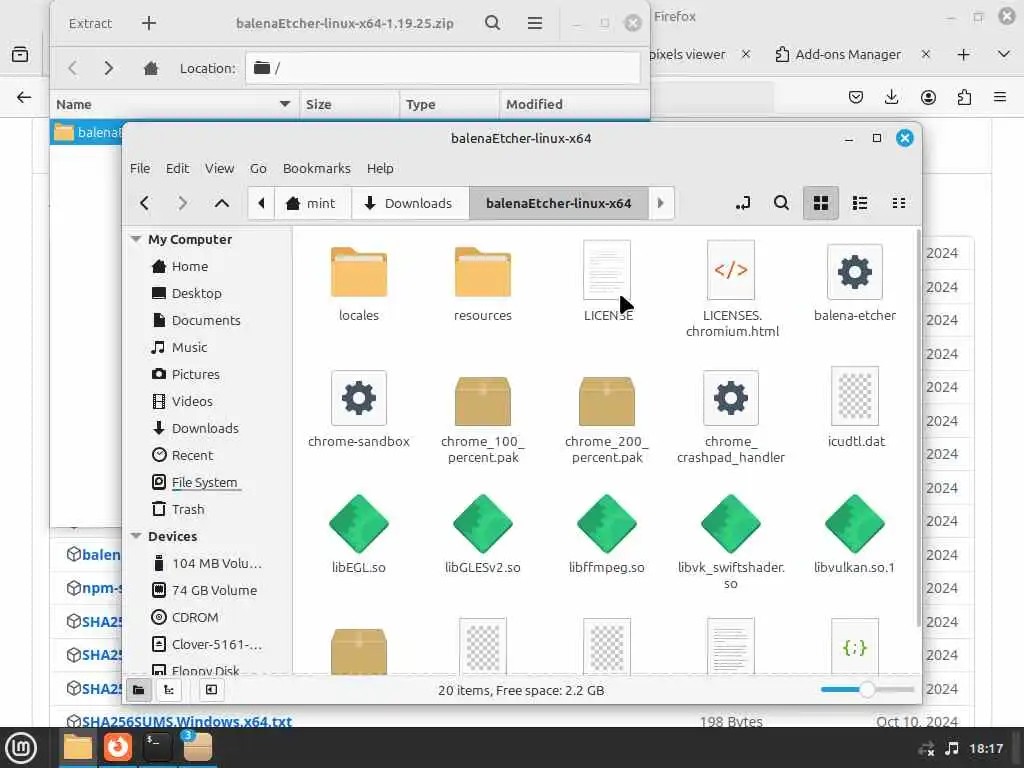Open 74 GB Volume device
Image resolution: width=1024 pixels, height=768 pixels.
click(214, 590)
